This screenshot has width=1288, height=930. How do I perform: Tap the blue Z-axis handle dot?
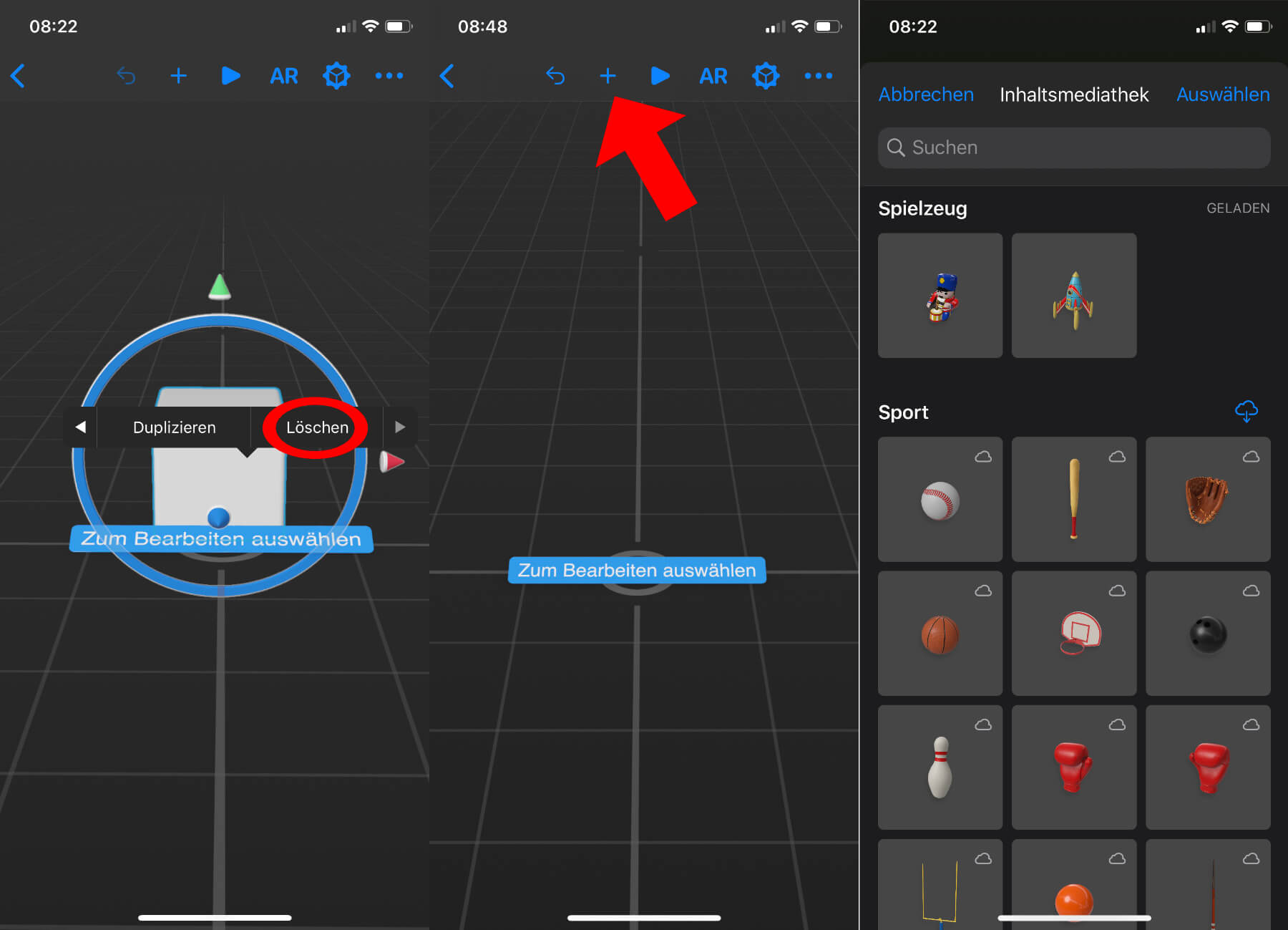click(218, 517)
